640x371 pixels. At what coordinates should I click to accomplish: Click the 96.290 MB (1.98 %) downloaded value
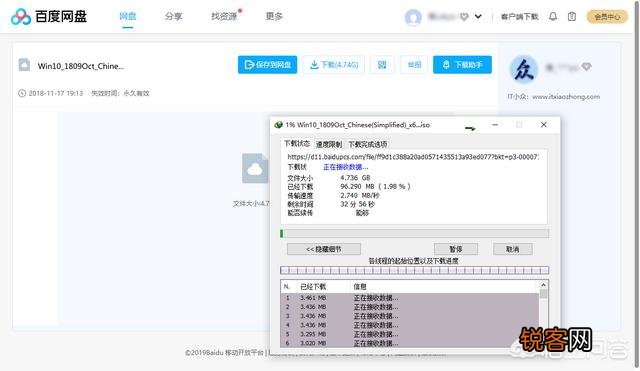coord(375,187)
